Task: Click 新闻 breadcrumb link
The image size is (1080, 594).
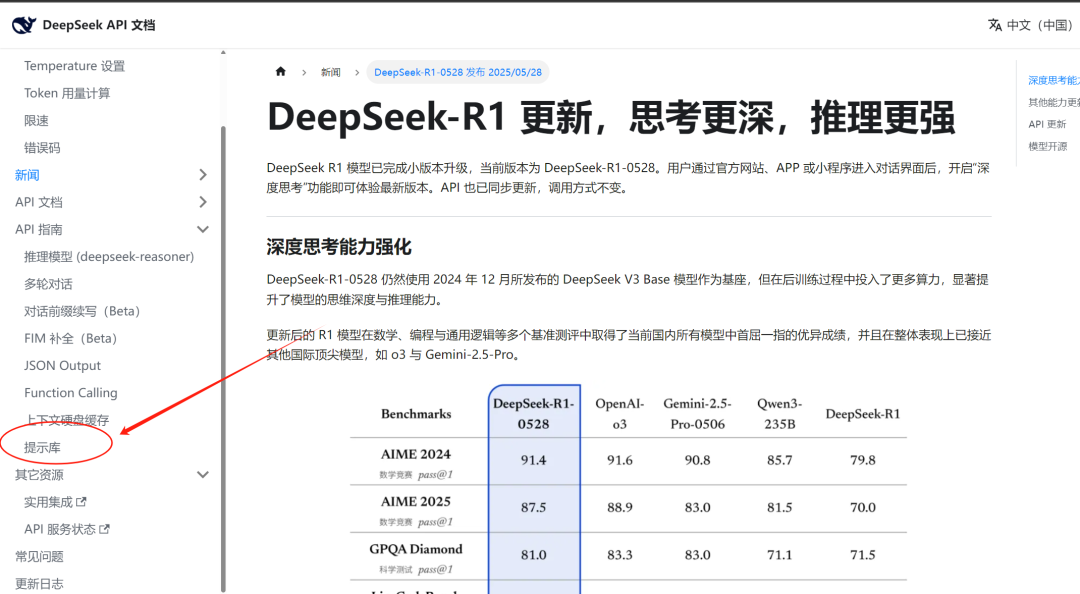Action: (x=331, y=72)
